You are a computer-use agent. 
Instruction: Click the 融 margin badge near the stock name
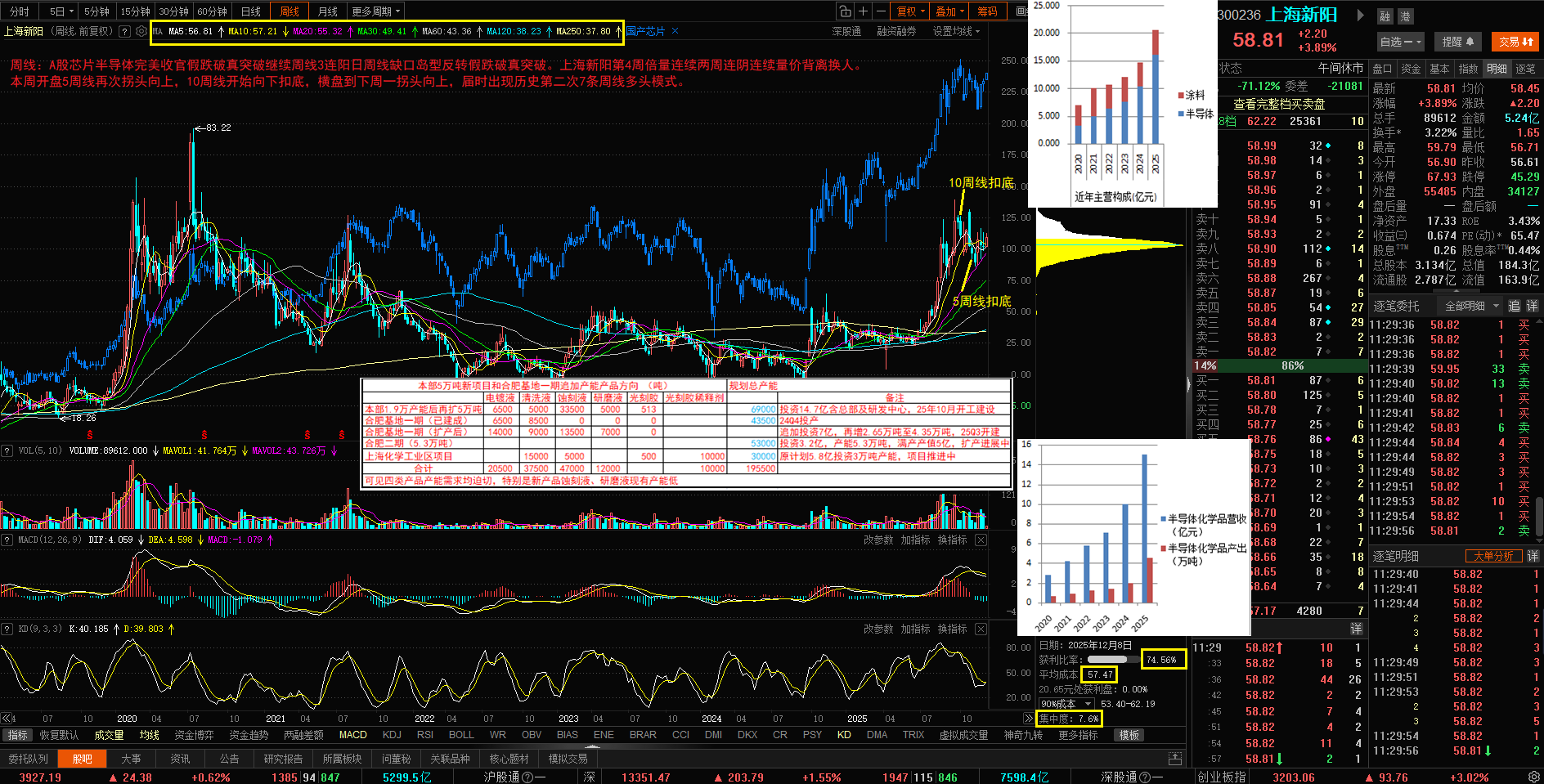tap(1385, 16)
